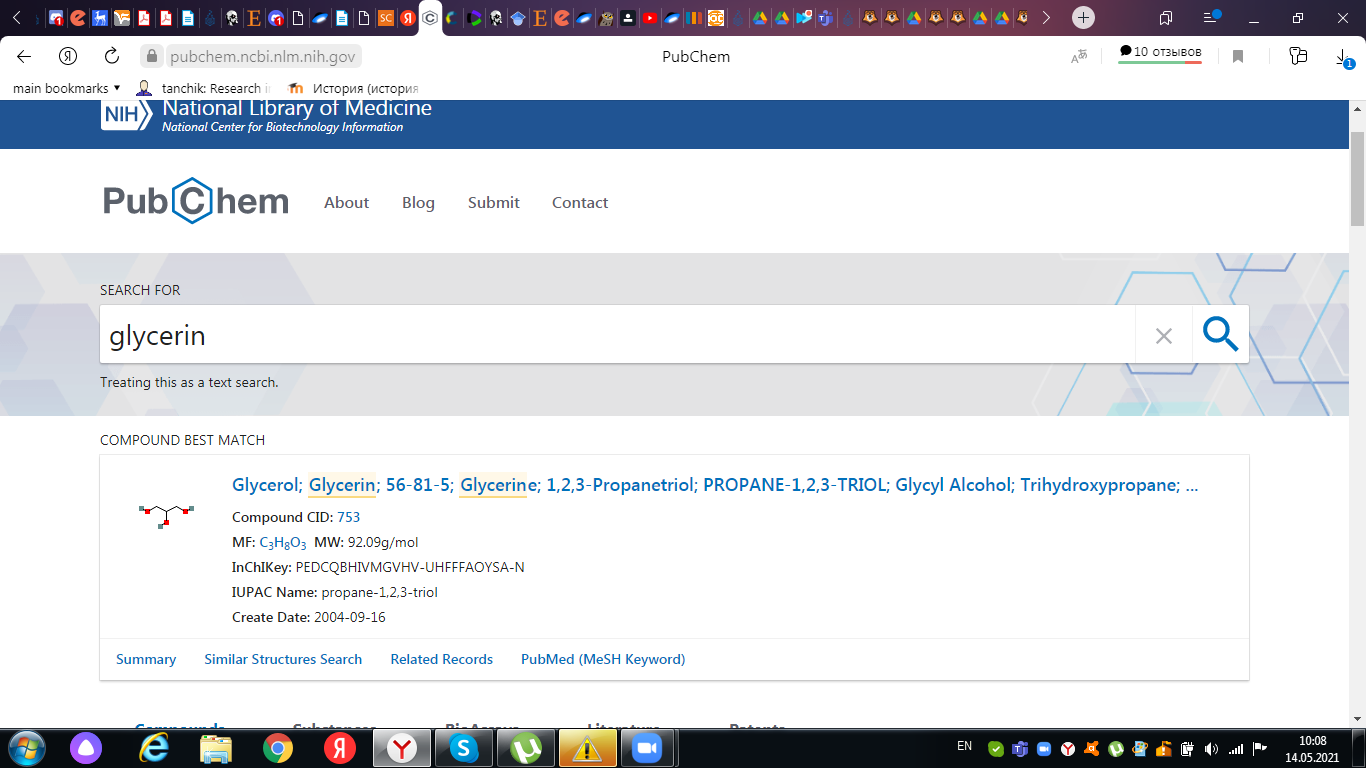Open the yellow warning triangle taskbar app
The width and height of the screenshot is (1366, 768).
pyautogui.click(x=588, y=748)
